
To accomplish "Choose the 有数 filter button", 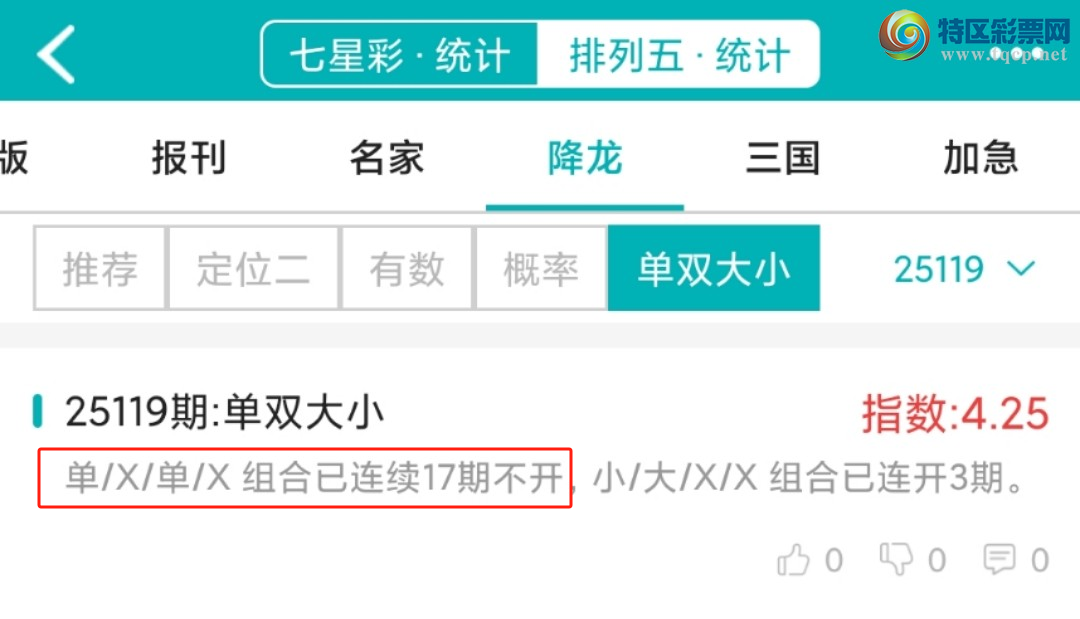I will pos(406,268).
